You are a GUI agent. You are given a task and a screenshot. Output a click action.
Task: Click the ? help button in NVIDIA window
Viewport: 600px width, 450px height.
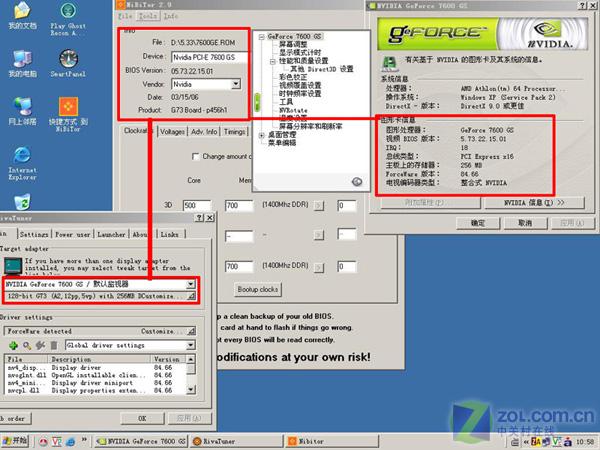tap(582, 6)
